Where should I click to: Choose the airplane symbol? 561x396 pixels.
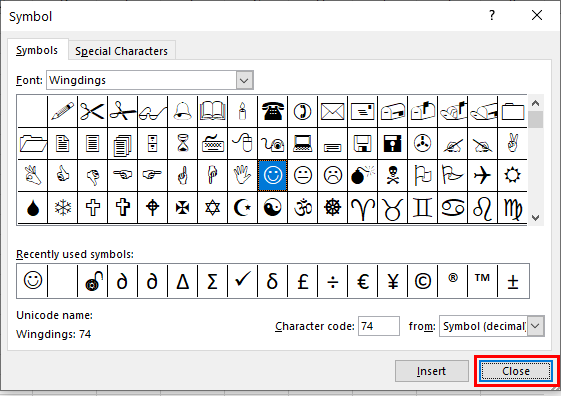point(482,176)
